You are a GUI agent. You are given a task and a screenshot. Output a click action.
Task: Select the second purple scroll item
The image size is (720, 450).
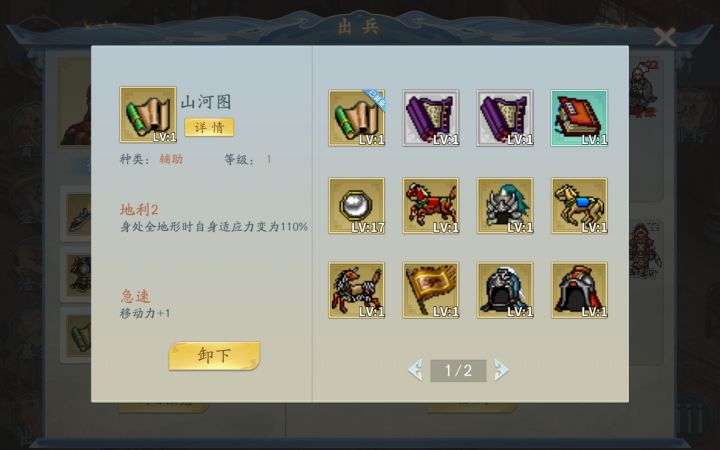tap(505, 118)
